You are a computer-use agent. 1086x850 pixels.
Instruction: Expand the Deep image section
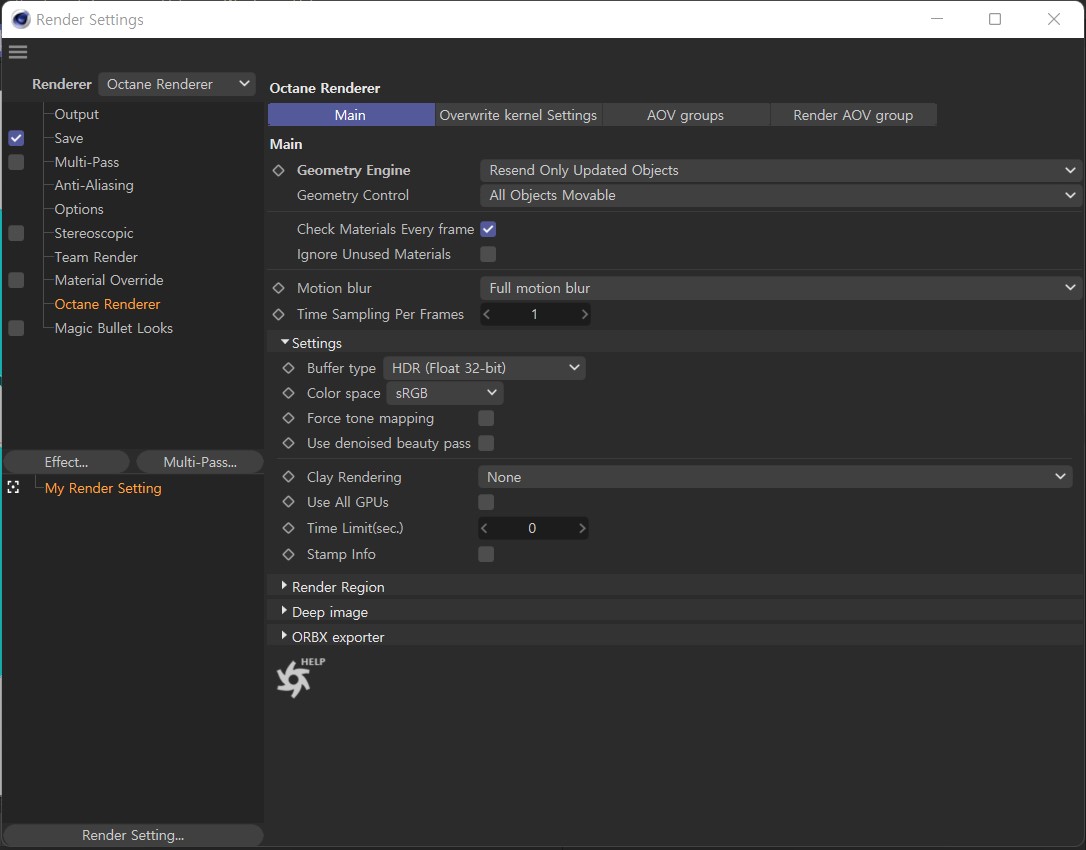point(285,611)
